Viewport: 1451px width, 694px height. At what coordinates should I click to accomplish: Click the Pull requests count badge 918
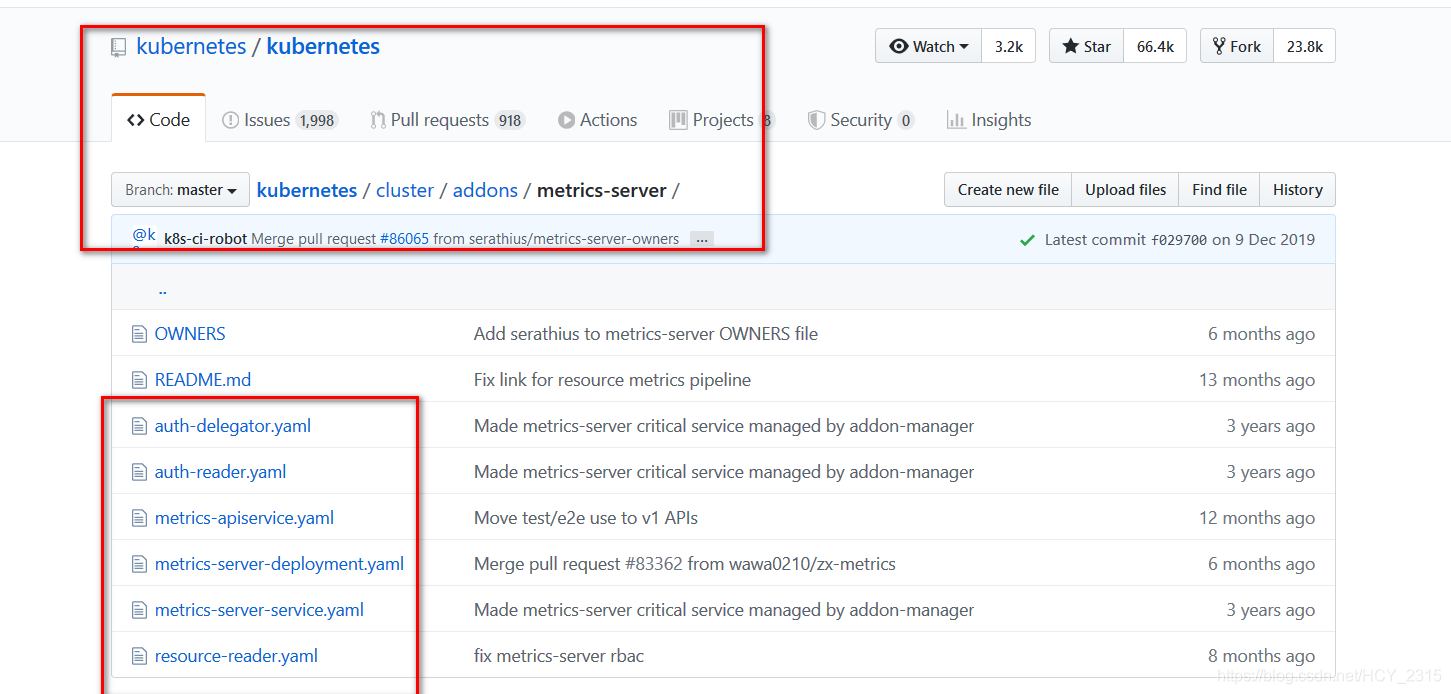coord(510,121)
